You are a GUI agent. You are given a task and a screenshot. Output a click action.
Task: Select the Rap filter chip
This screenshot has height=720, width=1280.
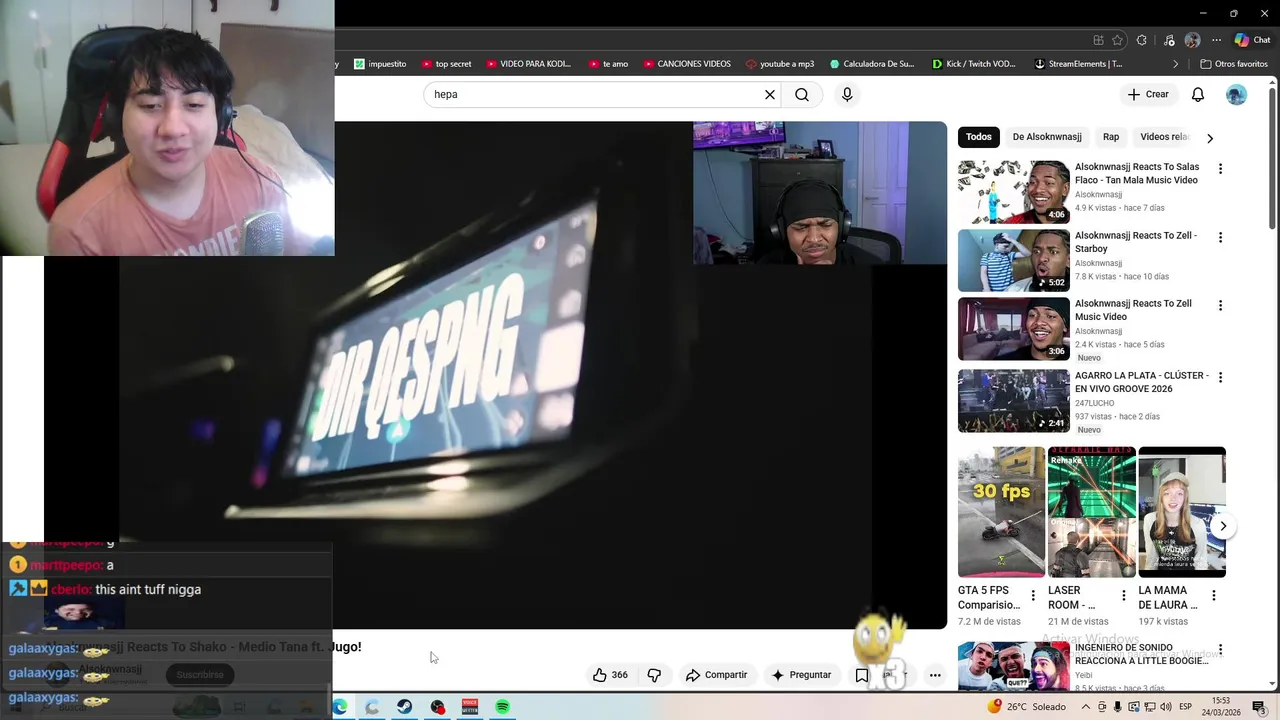(1111, 137)
